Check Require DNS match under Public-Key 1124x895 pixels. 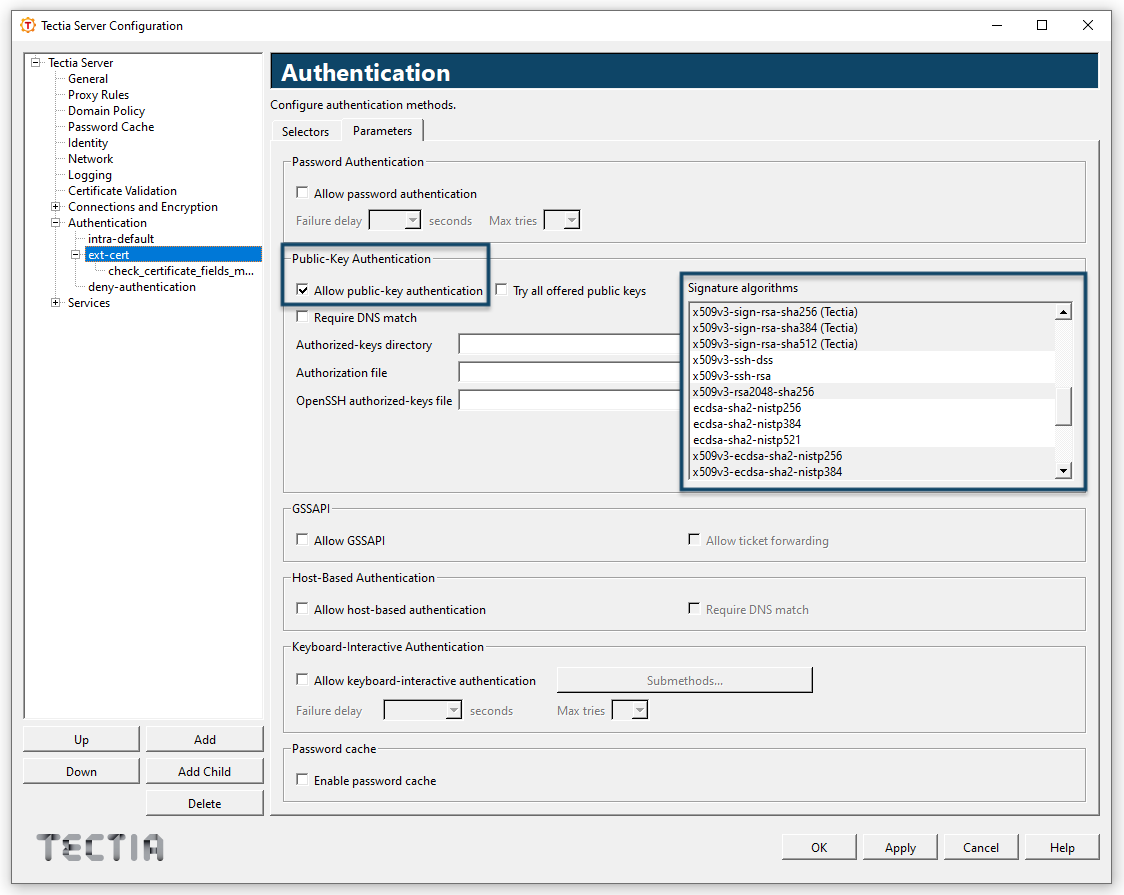[x=302, y=317]
